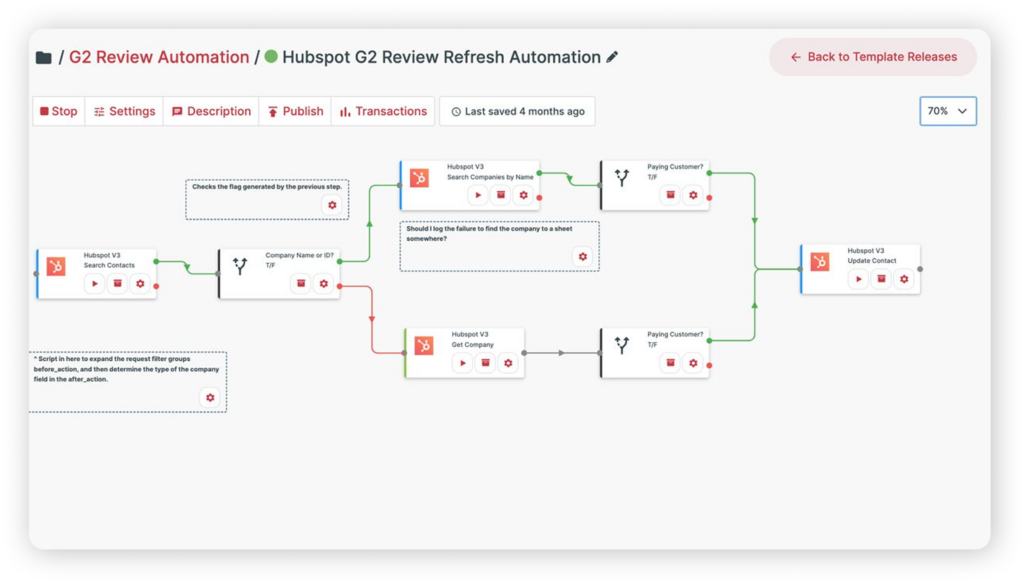
Task: Click red failure output dot of Search Contacts node
Action: [x=156, y=287]
